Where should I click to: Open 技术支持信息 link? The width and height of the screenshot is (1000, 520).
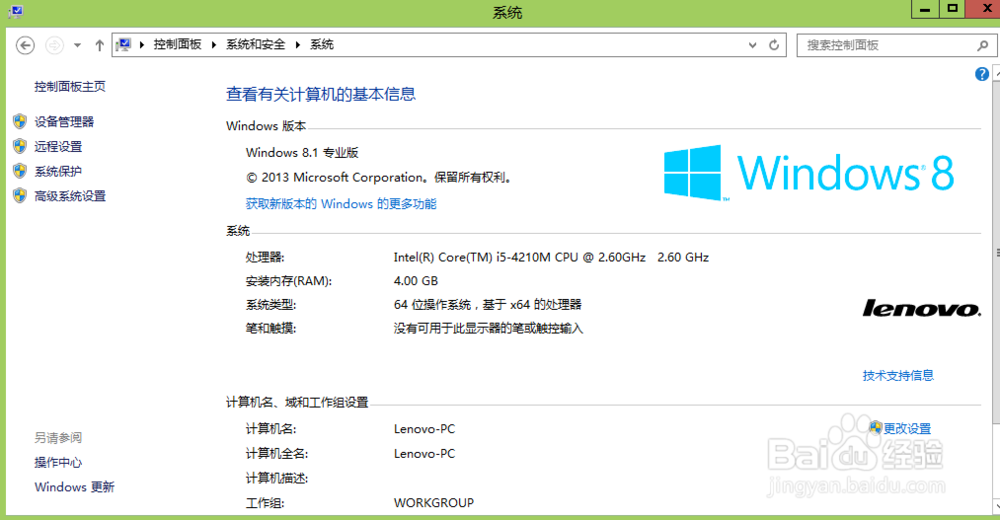coord(898,376)
